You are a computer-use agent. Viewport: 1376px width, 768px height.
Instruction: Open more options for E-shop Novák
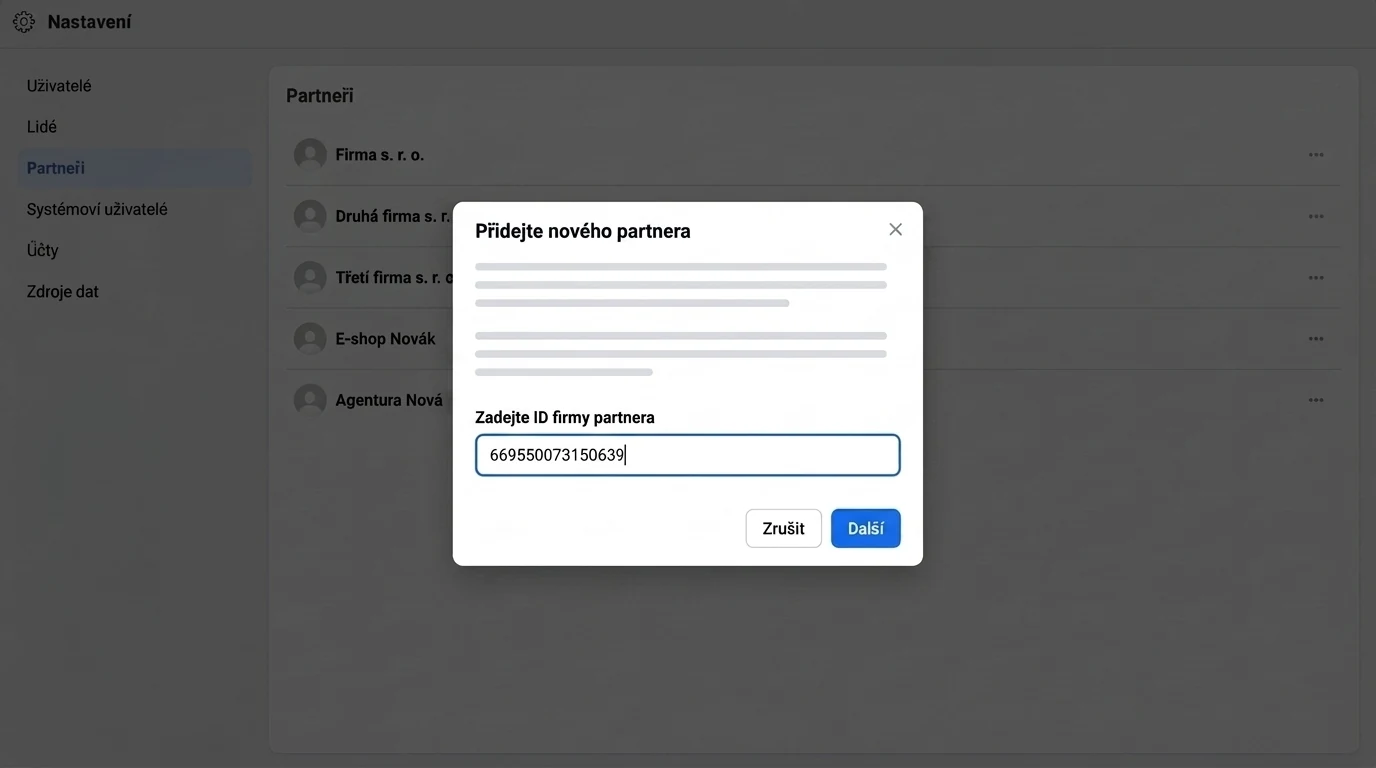(x=1316, y=339)
